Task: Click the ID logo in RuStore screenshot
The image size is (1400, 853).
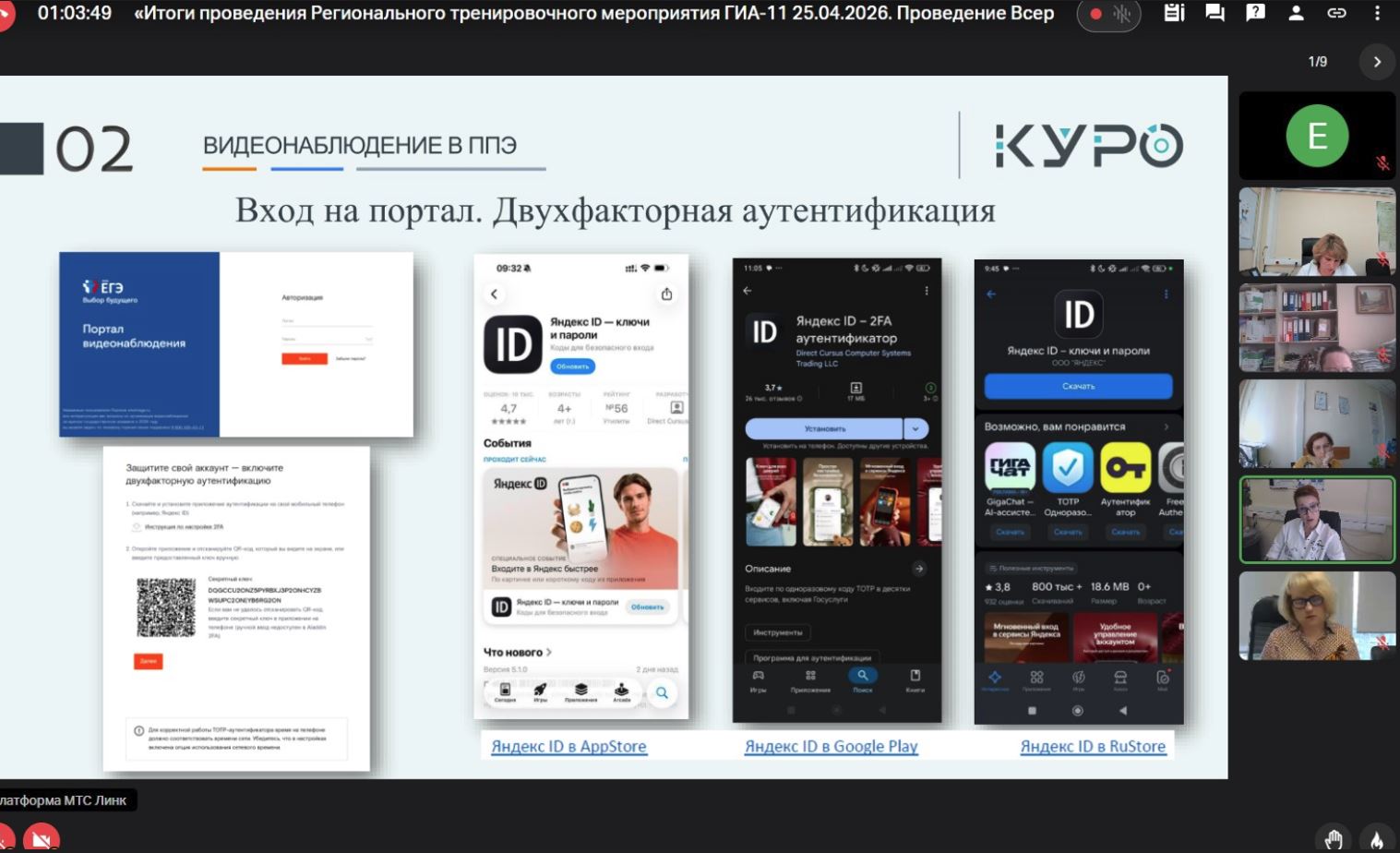Action: (1078, 315)
